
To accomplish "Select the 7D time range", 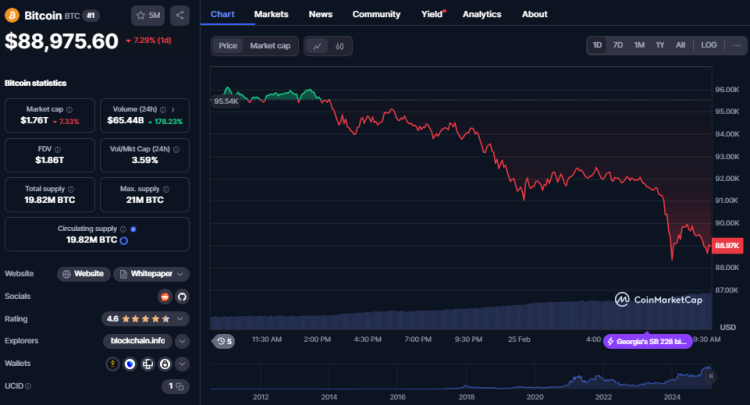I will coord(618,45).
